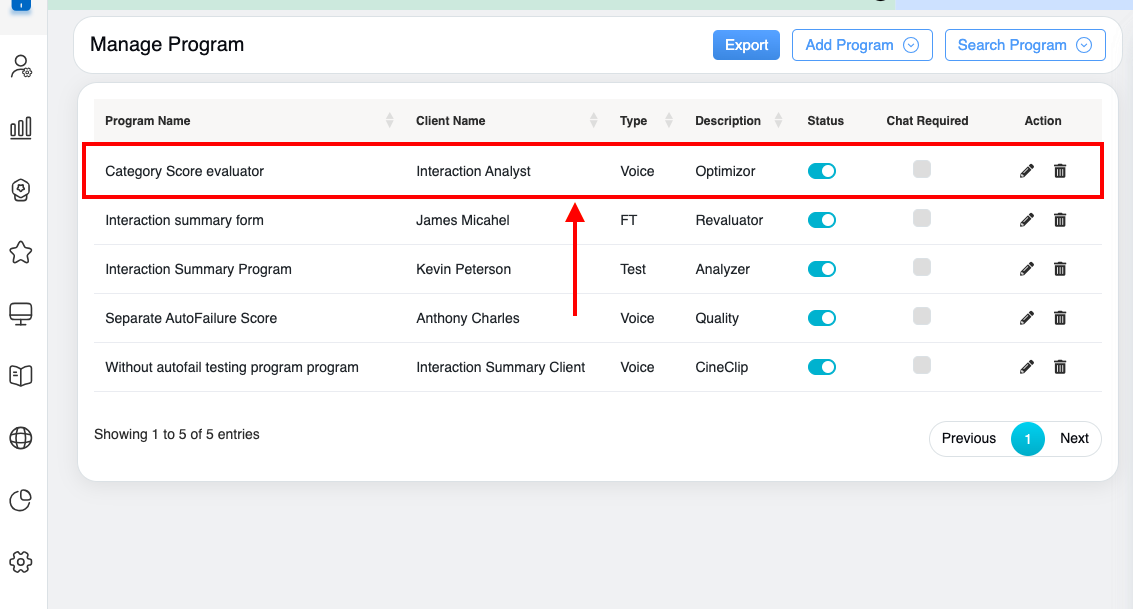Check Chat Required for Interaction summary form
Image resolution: width=1133 pixels, height=609 pixels.
pos(922,218)
